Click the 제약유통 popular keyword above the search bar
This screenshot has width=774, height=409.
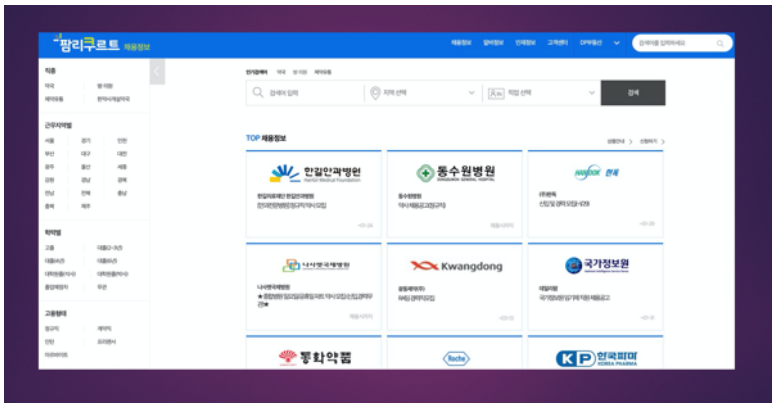pyautogui.click(x=323, y=72)
